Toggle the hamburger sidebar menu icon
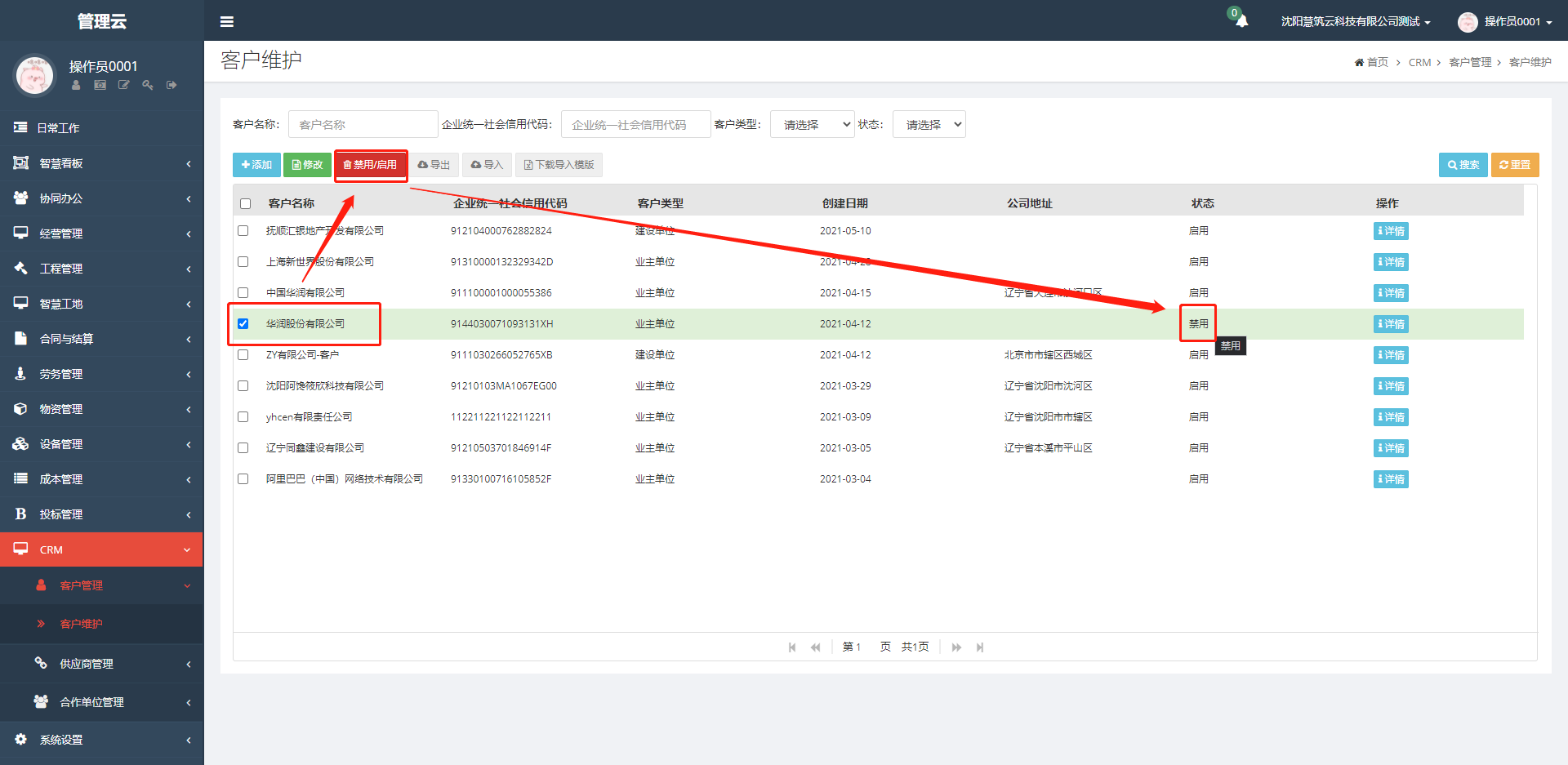 (x=227, y=22)
